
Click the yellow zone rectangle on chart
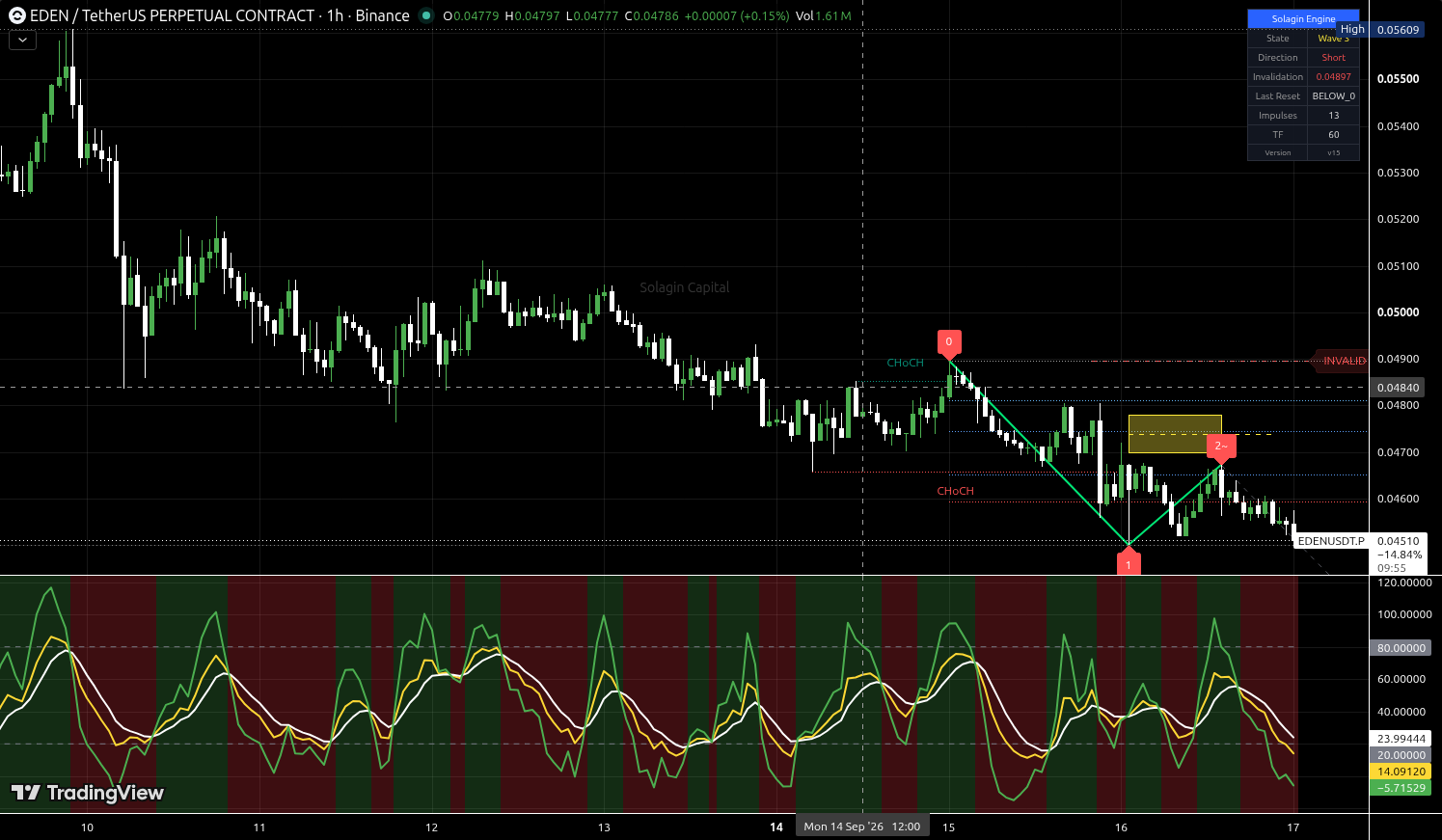pyautogui.click(x=1175, y=434)
